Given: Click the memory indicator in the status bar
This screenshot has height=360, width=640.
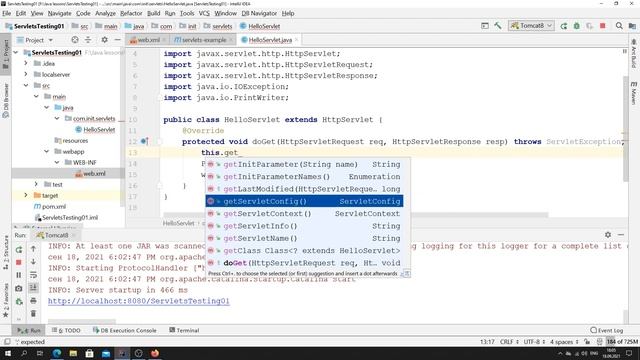Looking at the screenshot, I should coord(622,342).
